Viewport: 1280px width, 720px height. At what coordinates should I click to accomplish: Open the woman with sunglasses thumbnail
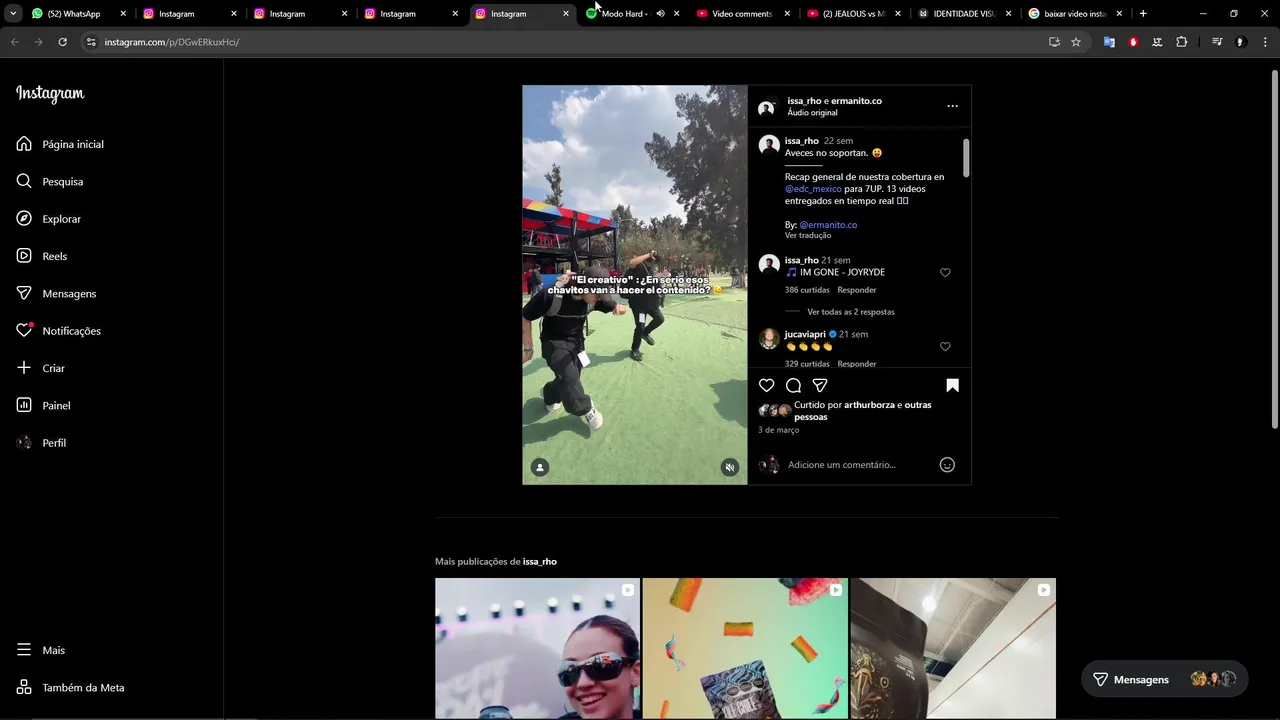tap(537, 648)
